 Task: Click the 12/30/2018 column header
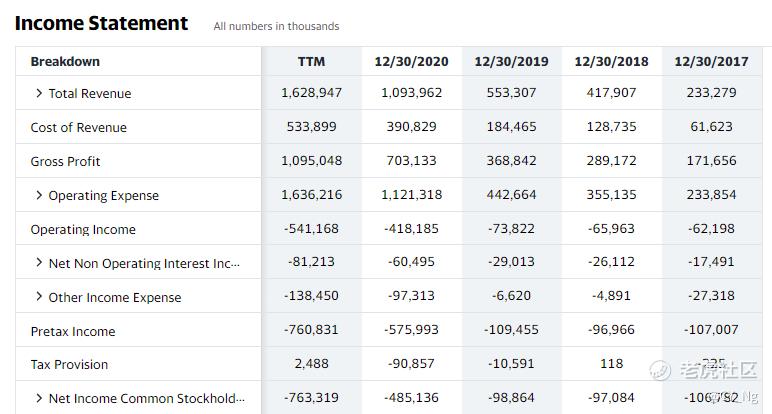pyautogui.click(x=611, y=61)
